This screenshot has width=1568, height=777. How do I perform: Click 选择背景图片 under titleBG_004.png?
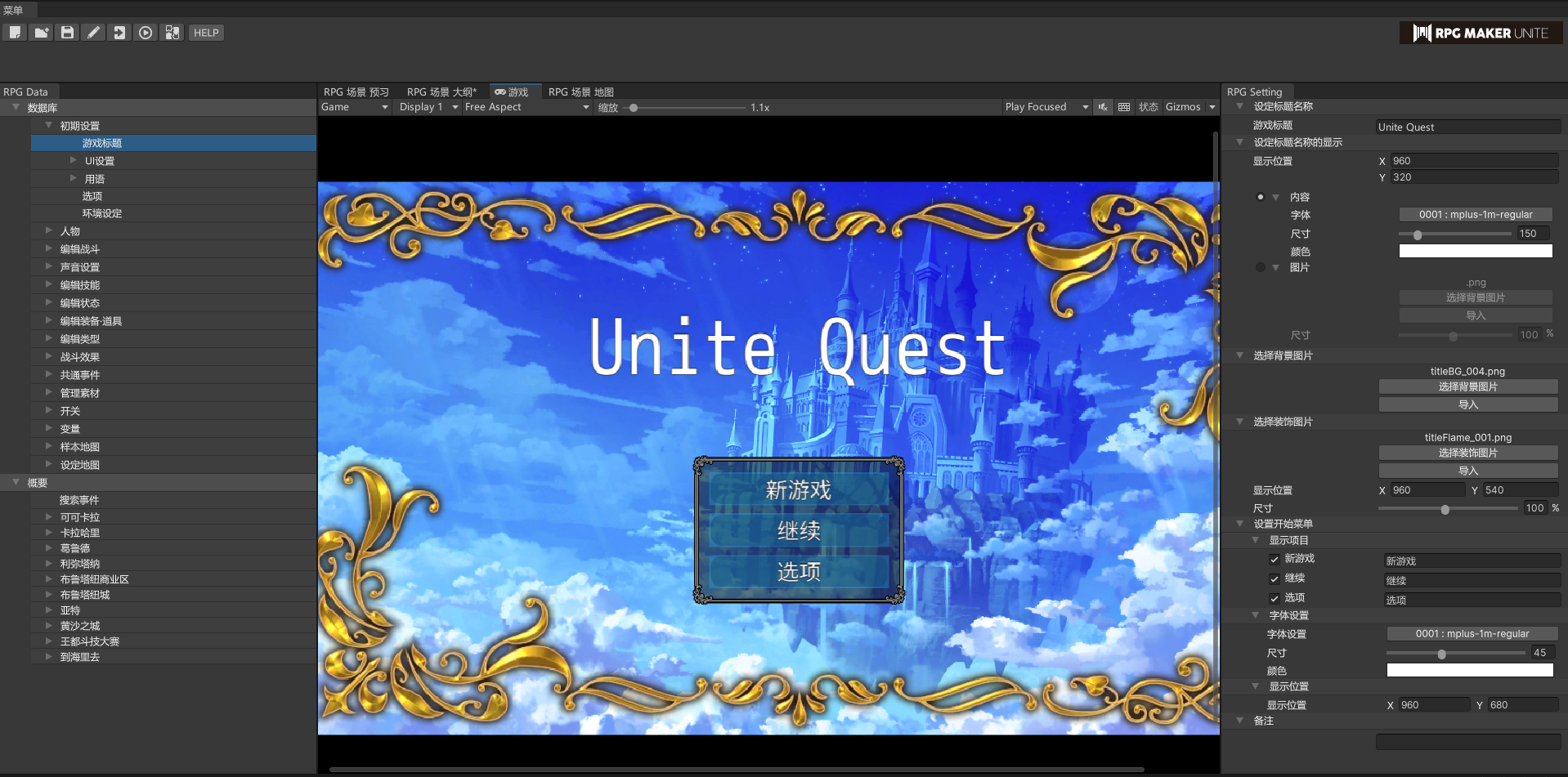click(1468, 386)
